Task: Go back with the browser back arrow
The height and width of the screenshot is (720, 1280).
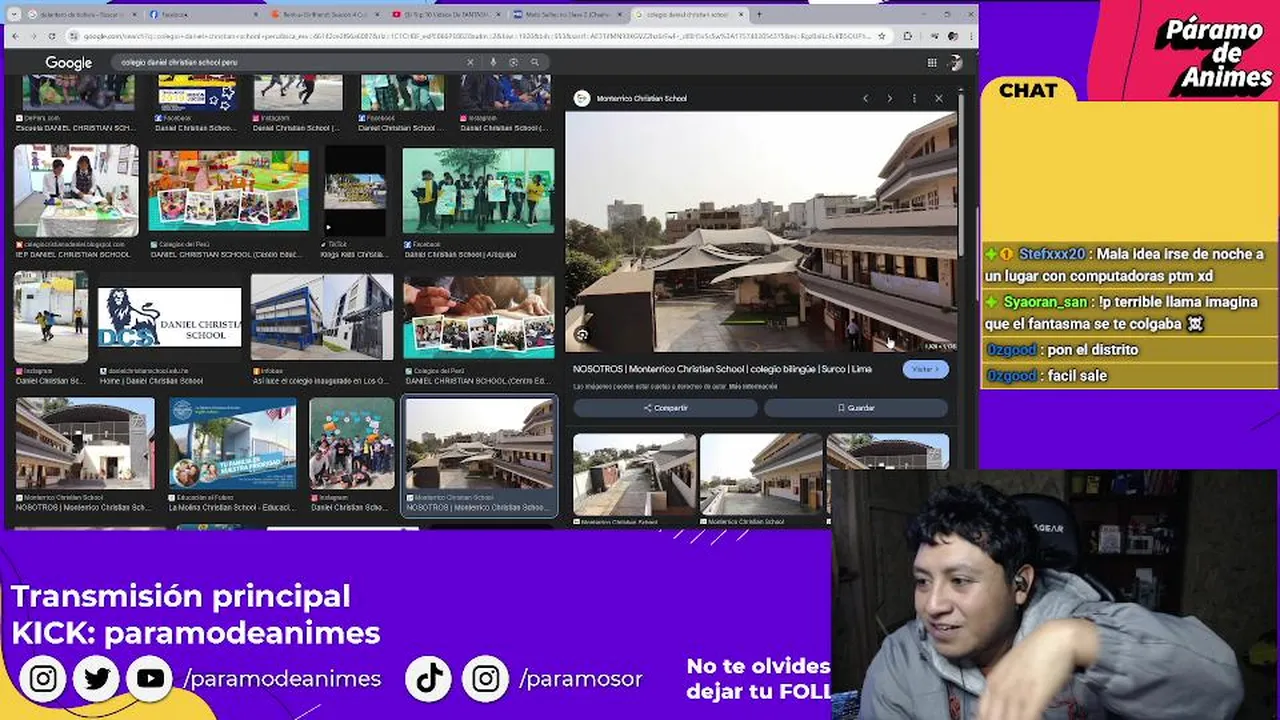Action: pos(17,36)
